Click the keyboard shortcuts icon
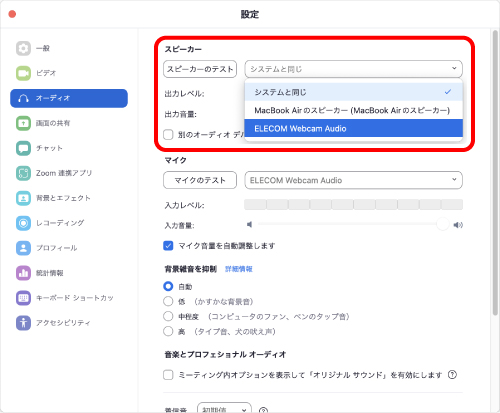The image size is (500, 413). click(23, 298)
